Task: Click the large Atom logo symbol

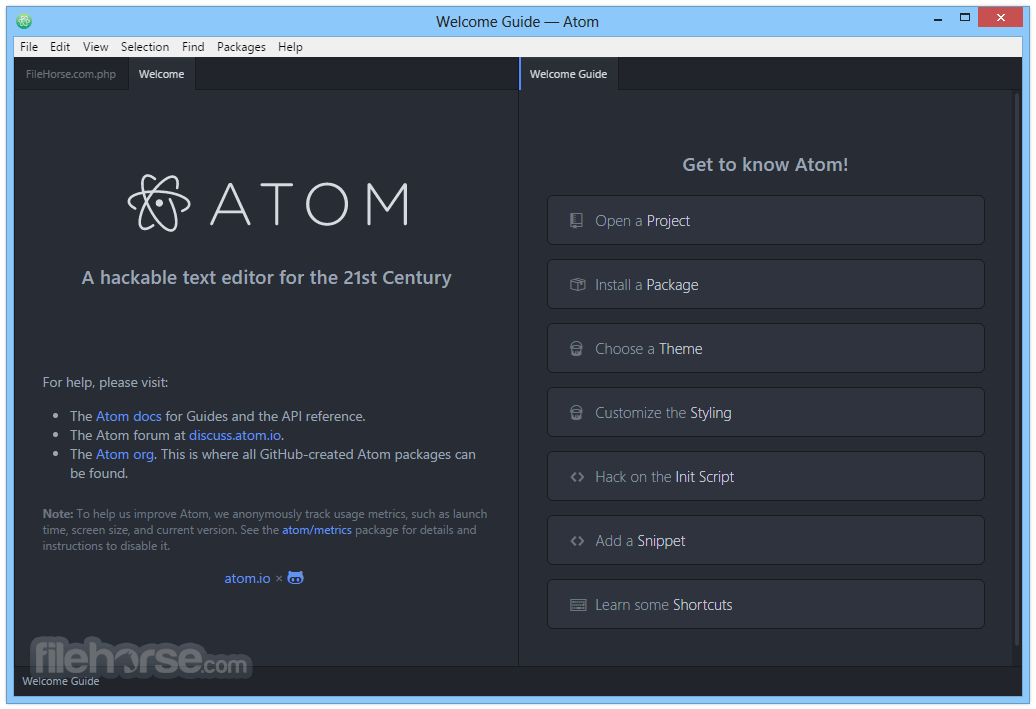Action: [159, 203]
